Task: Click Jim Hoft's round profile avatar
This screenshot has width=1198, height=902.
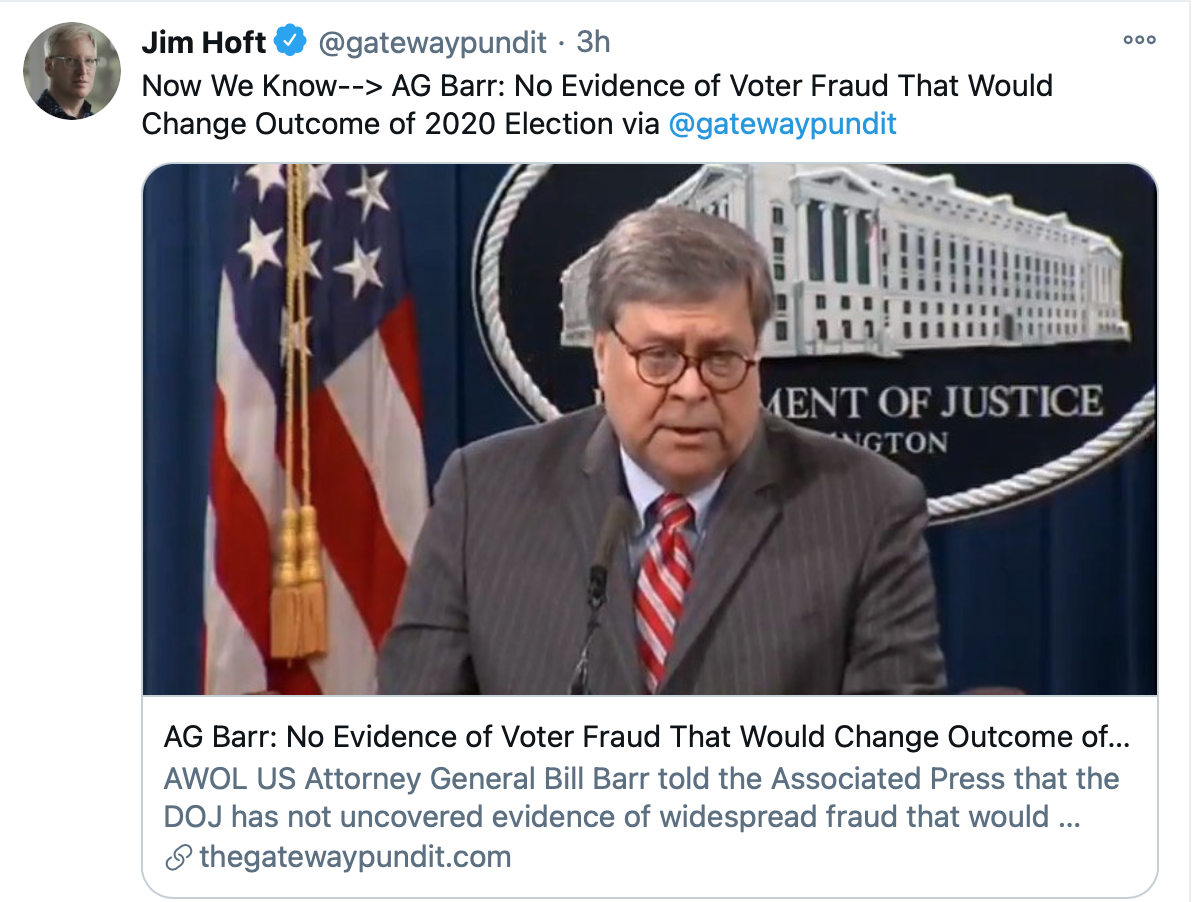Action: tap(71, 70)
